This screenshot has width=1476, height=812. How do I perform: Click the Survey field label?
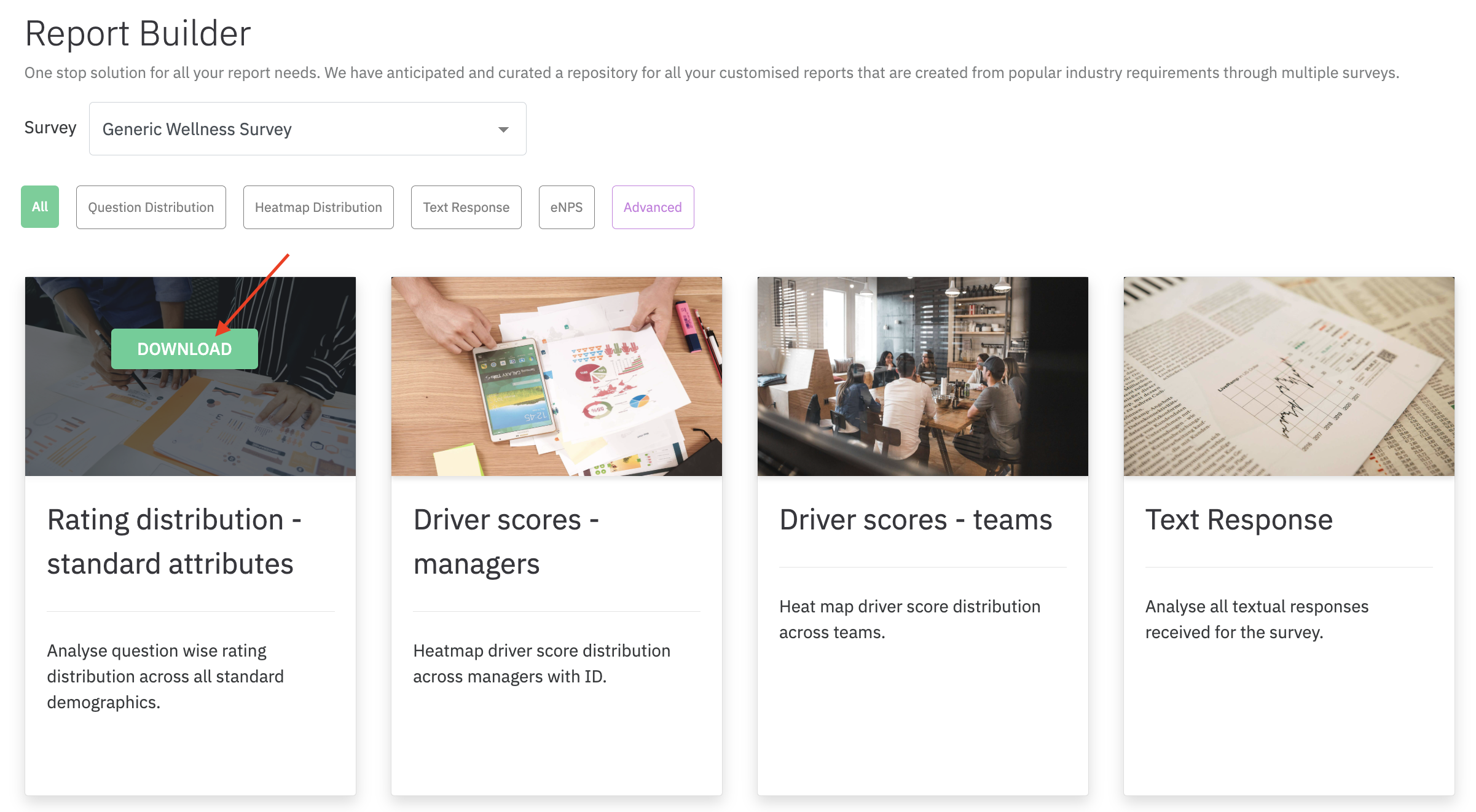(x=50, y=128)
